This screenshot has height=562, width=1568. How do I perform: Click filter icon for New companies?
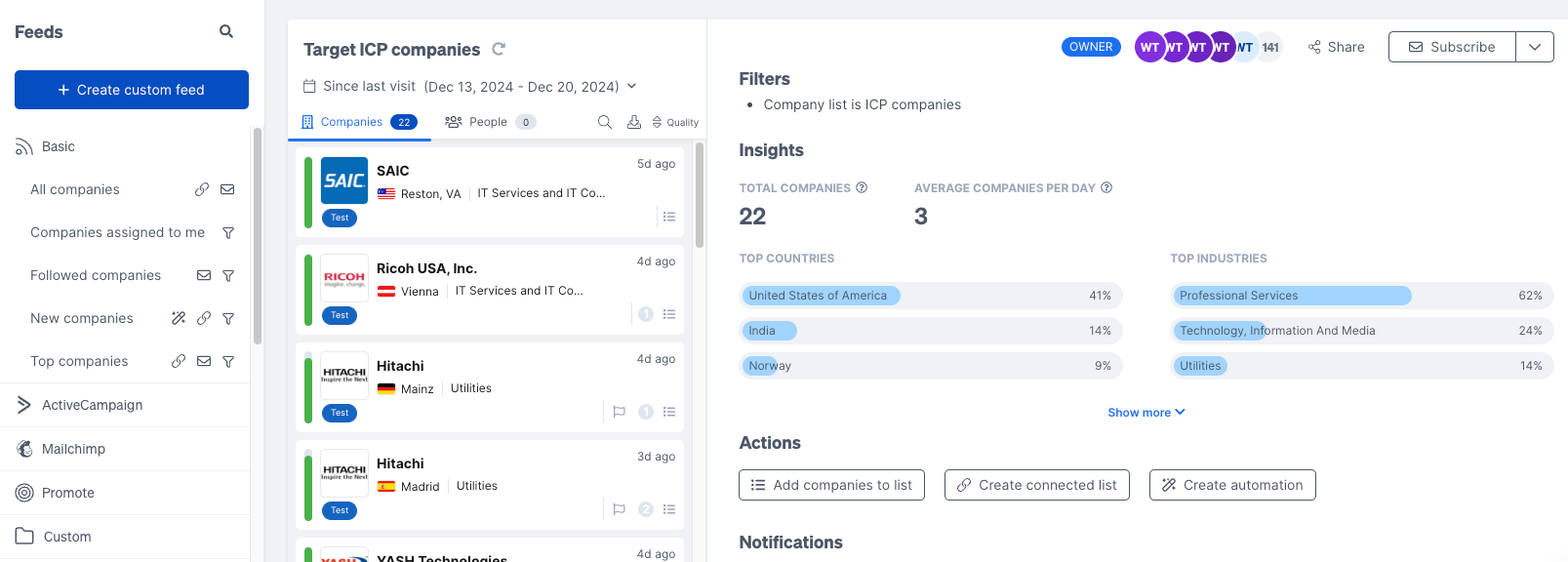[228, 318]
